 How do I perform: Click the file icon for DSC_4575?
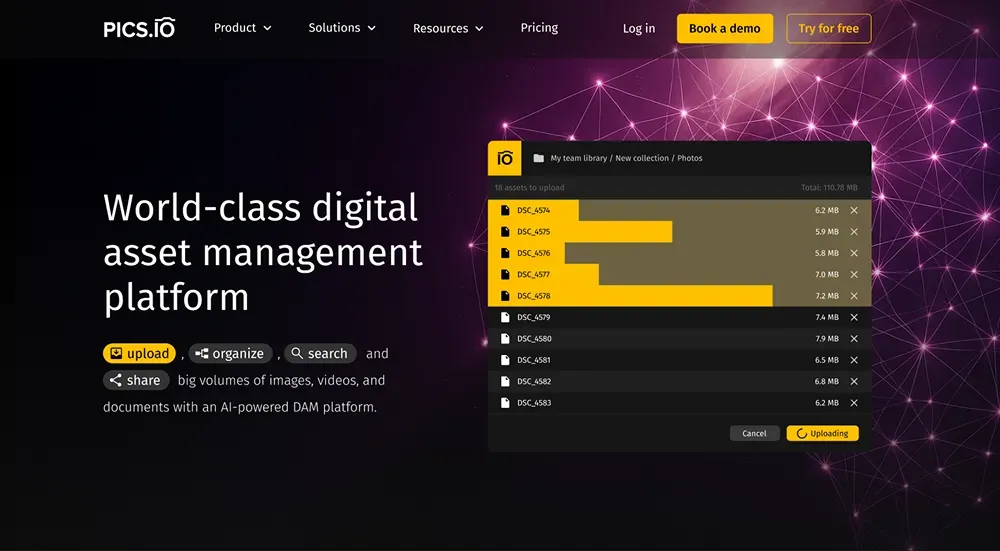[x=505, y=231]
